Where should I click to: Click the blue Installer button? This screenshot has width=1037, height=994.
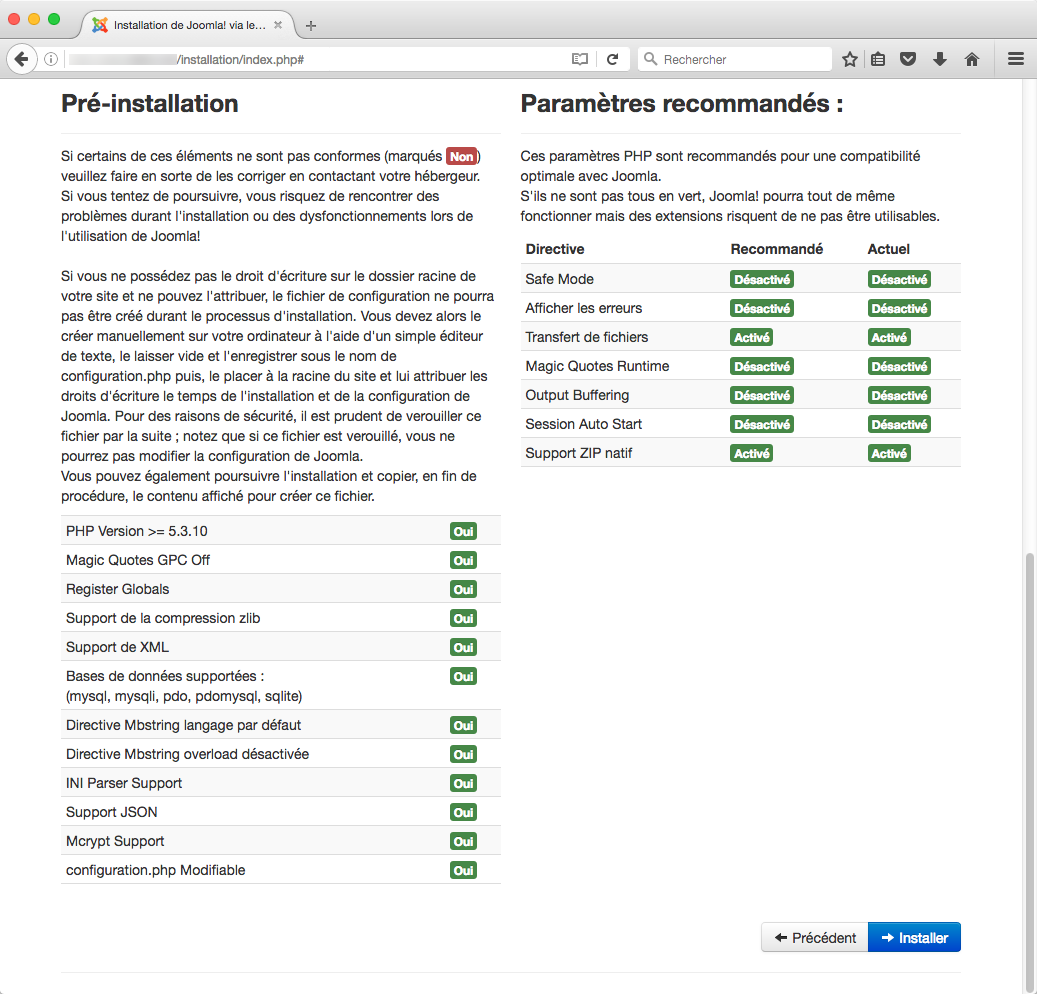[915, 937]
